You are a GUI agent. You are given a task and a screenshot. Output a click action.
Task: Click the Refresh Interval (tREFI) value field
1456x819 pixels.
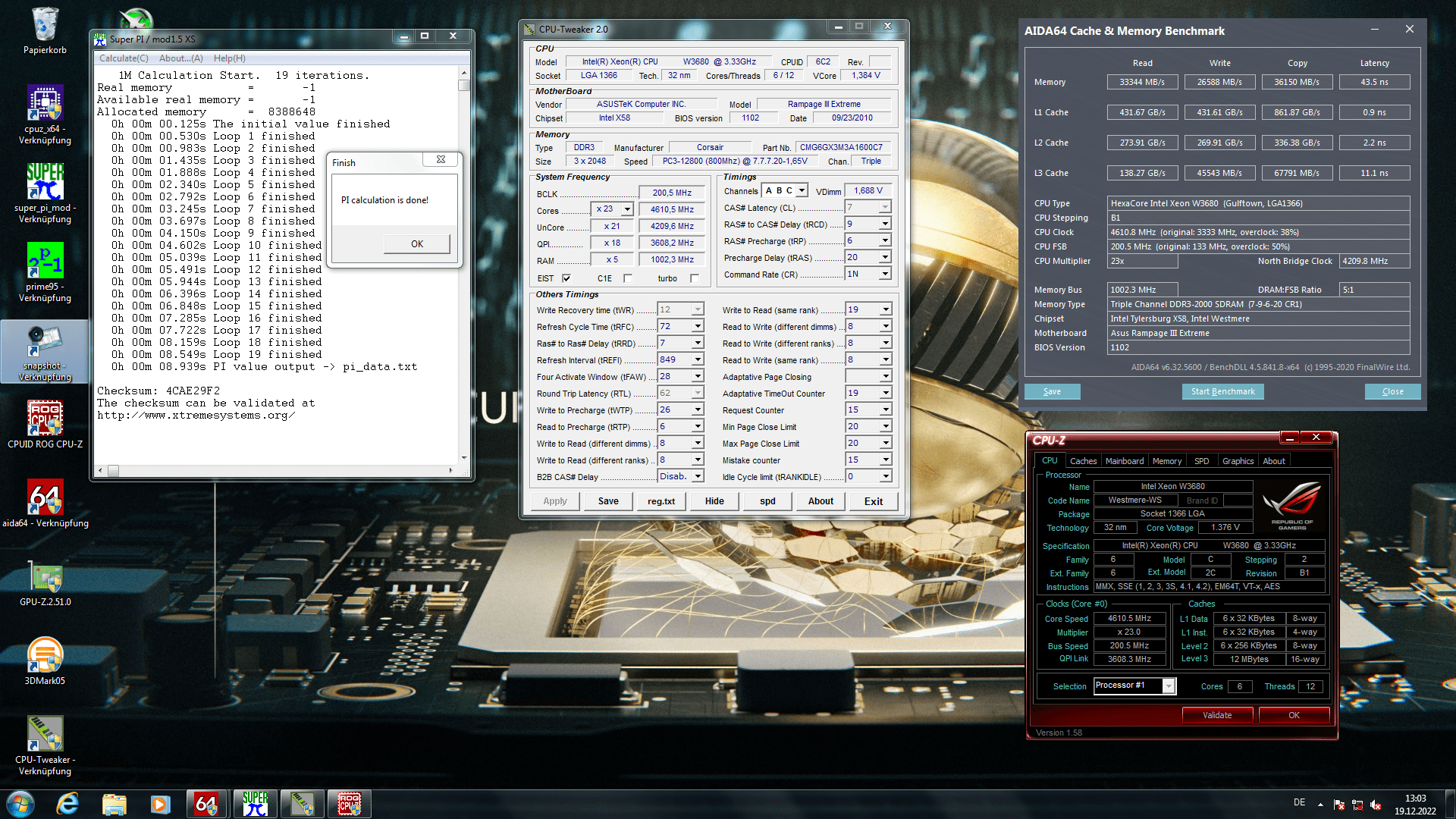click(675, 359)
